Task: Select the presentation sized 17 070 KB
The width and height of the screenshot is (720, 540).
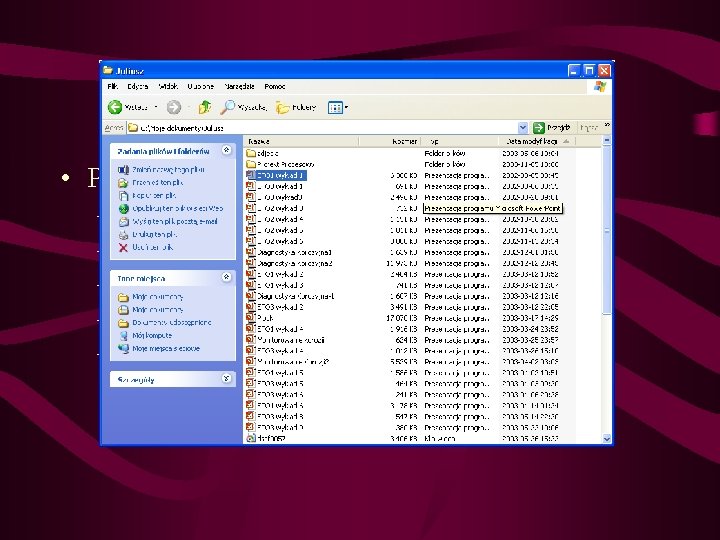Action: coord(260,318)
